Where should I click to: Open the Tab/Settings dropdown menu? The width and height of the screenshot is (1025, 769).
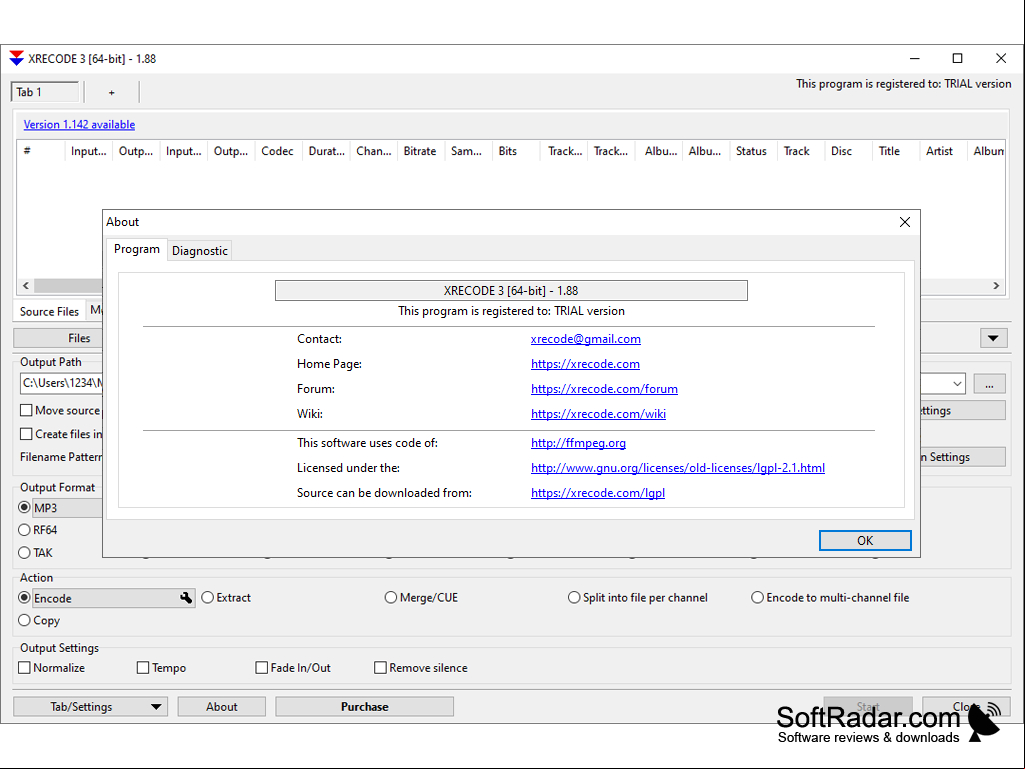click(x=90, y=707)
